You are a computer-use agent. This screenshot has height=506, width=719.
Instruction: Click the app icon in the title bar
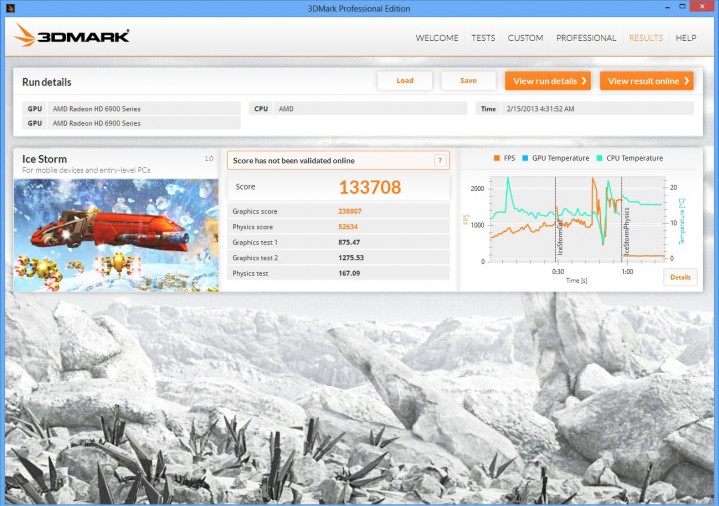pos(10,8)
